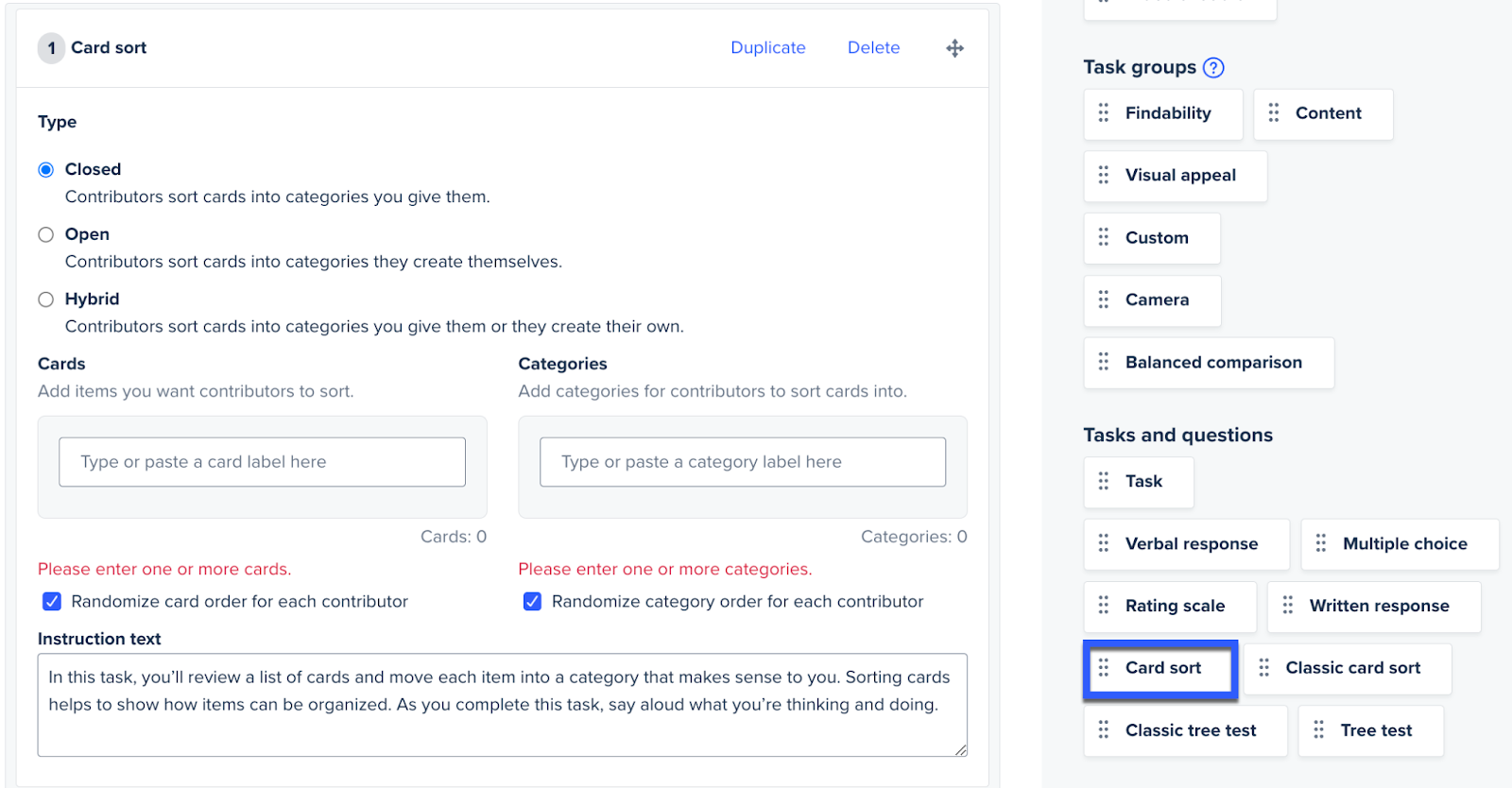This screenshot has height=788, width=1512.
Task: Add a Multiple choice question block
Action: point(1403,544)
